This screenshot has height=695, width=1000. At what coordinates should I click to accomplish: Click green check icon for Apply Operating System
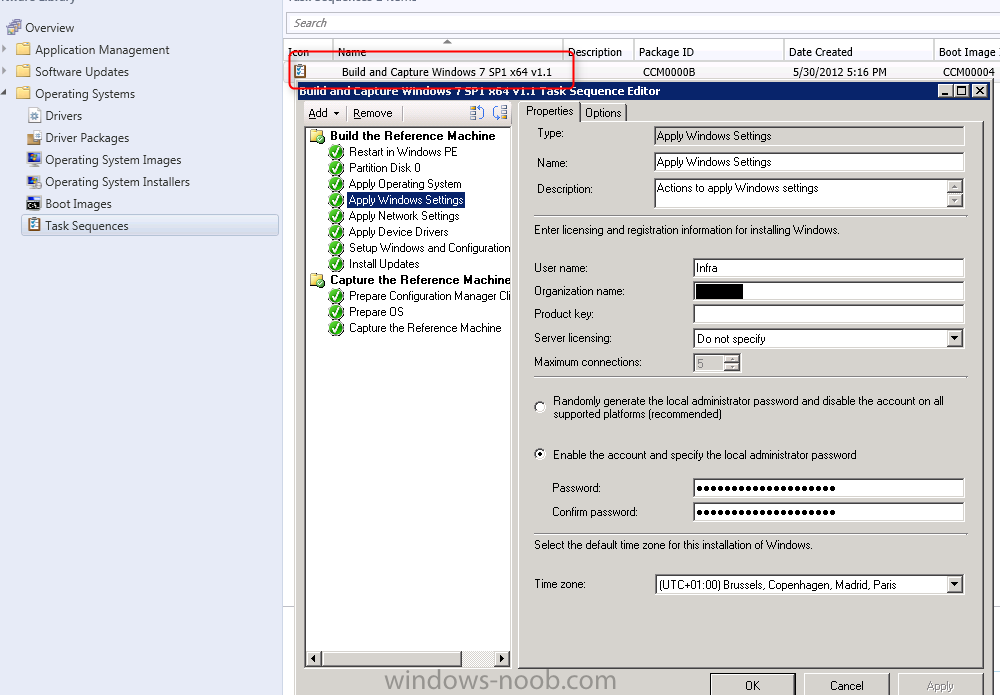pyautogui.click(x=336, y=184)
